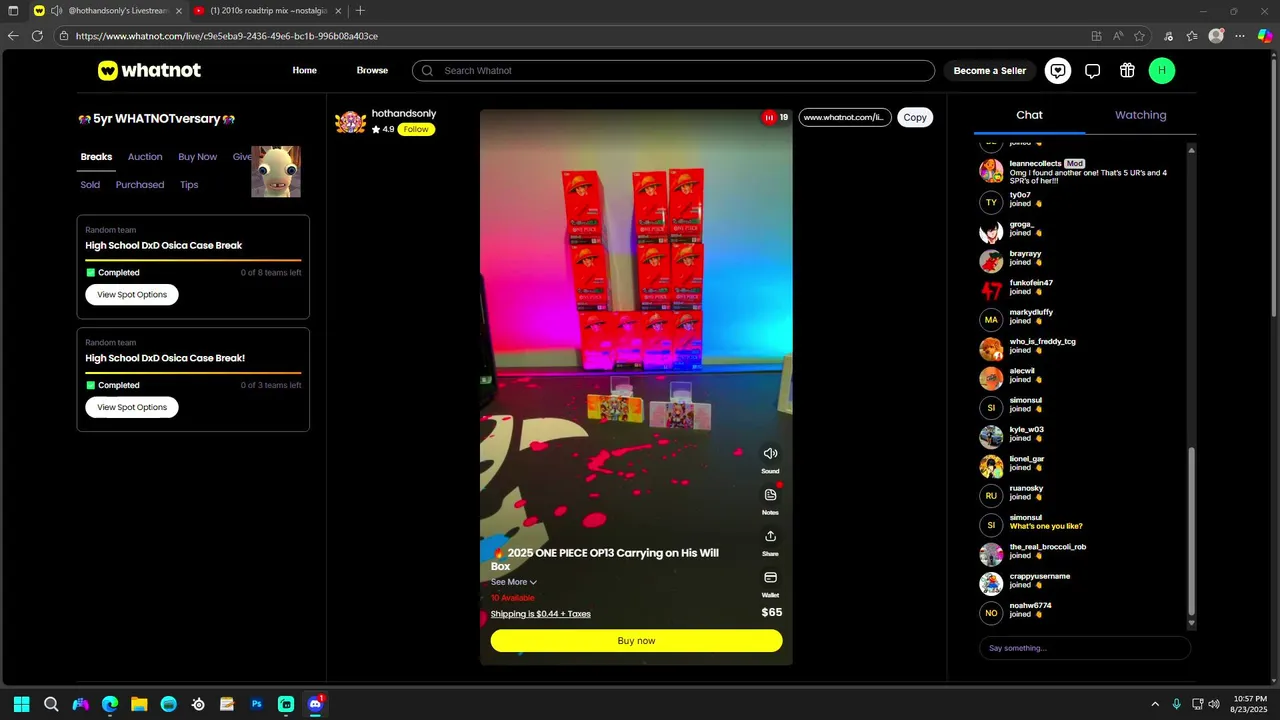
Task: Click the red live viewers badge
Action: (x=768, y=117)
